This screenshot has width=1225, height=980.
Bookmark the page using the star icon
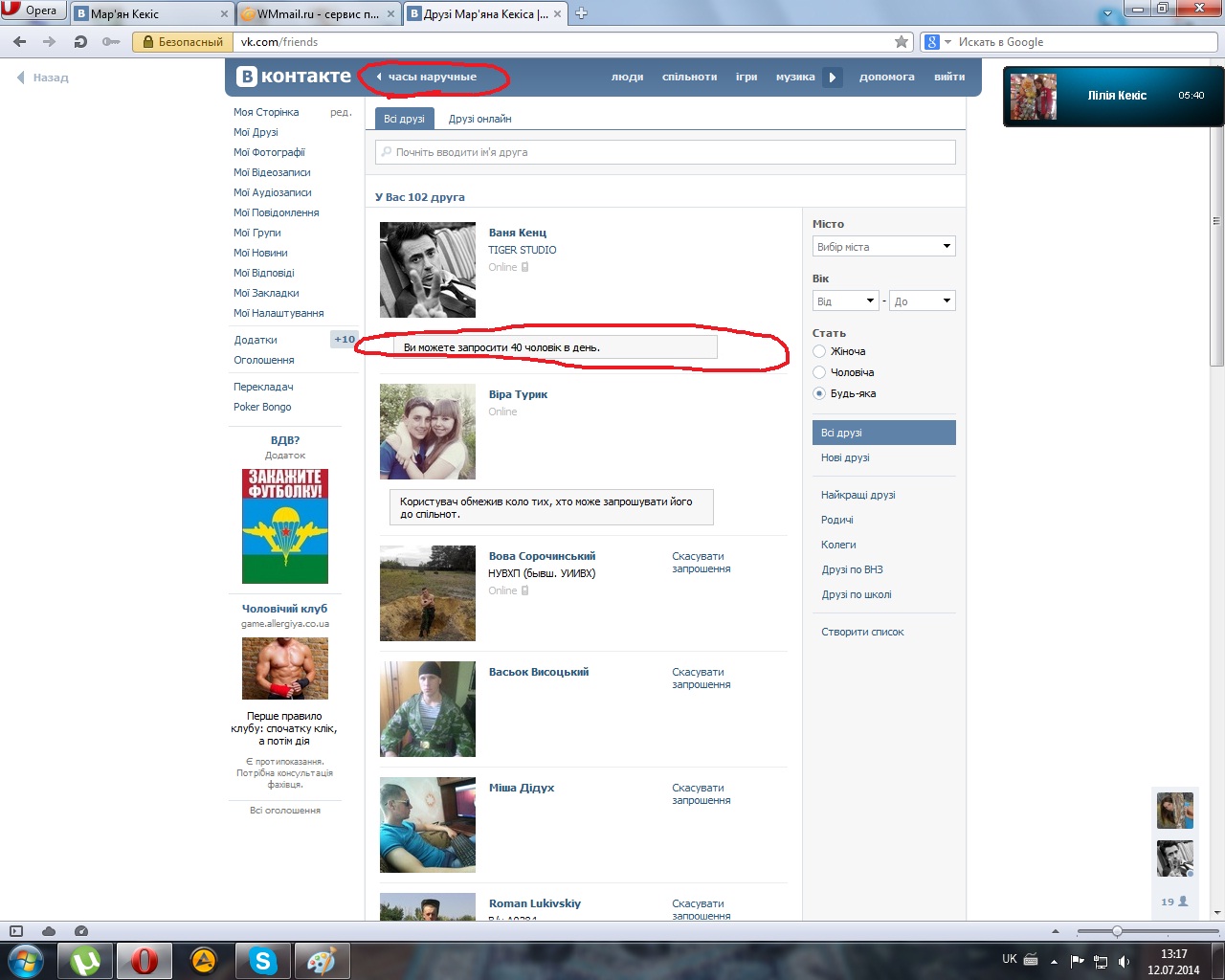902,42
